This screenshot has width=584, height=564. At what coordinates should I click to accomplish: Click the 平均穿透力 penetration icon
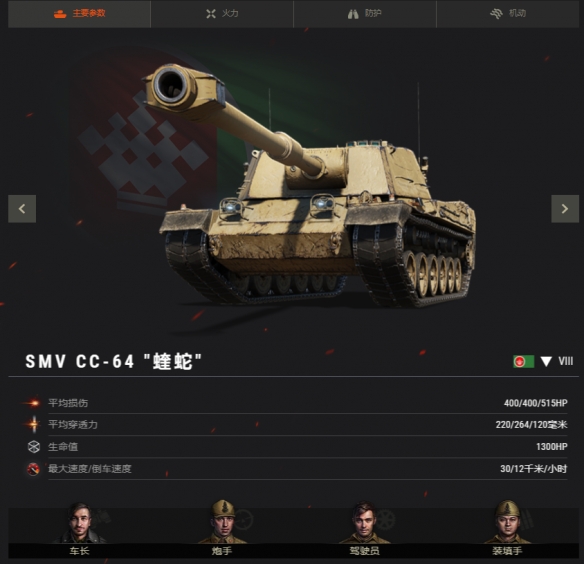point(34,424)
